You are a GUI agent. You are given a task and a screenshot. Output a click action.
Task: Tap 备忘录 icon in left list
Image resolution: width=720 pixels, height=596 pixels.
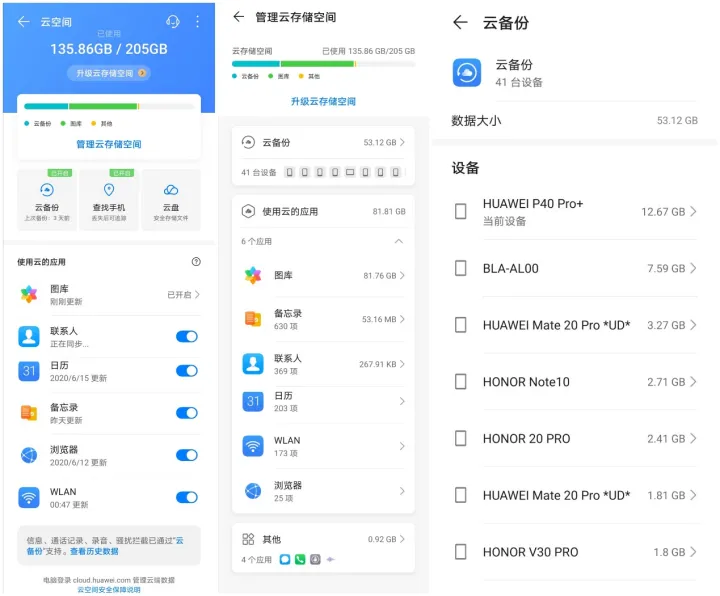[29, 413]
